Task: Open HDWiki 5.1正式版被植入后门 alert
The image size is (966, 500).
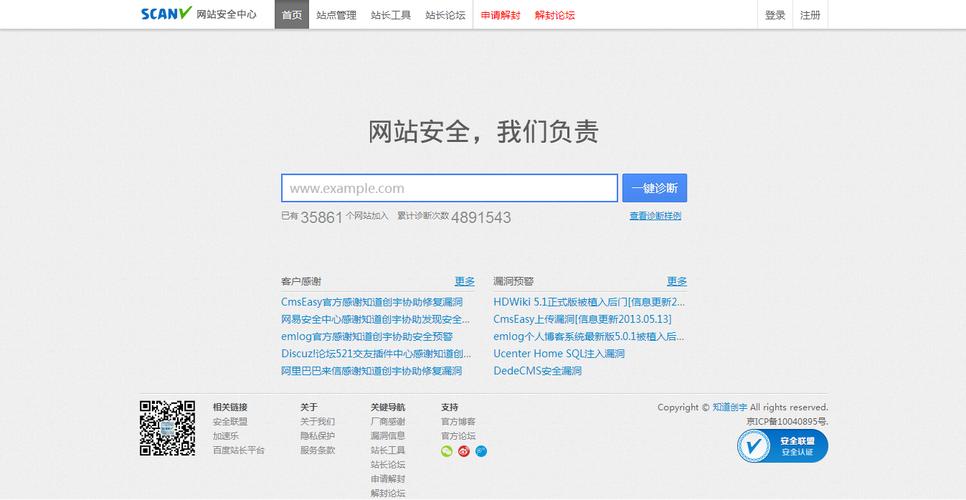Action: tap(589, 302)
